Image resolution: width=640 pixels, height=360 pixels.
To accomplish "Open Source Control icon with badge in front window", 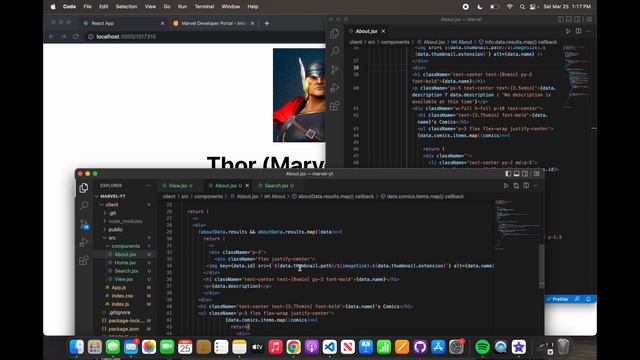I will click(84, 224).
